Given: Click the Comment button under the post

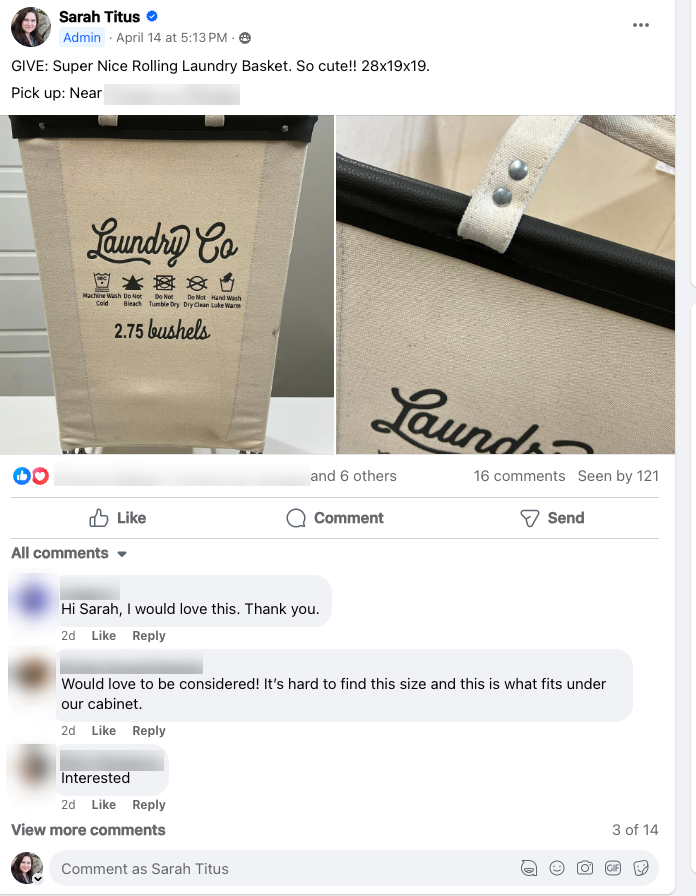Looking at the screenshot, I should [x=335, y=518].
